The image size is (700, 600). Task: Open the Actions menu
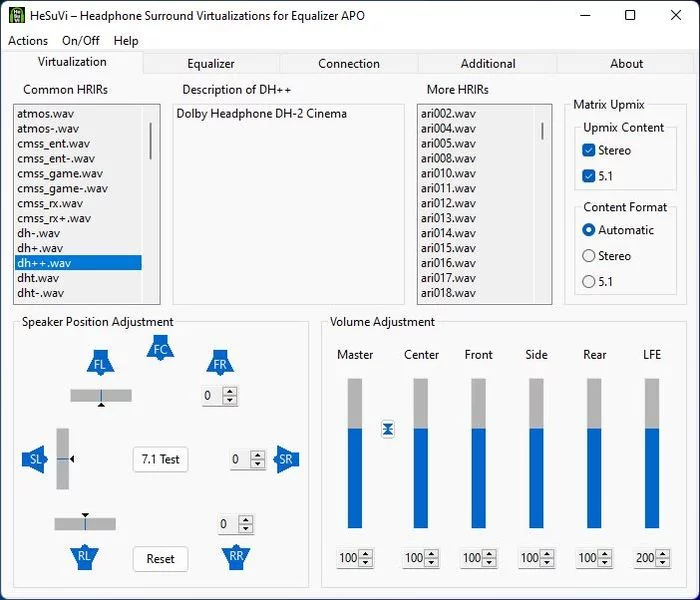pyautogui.click(x=28, y=41)
